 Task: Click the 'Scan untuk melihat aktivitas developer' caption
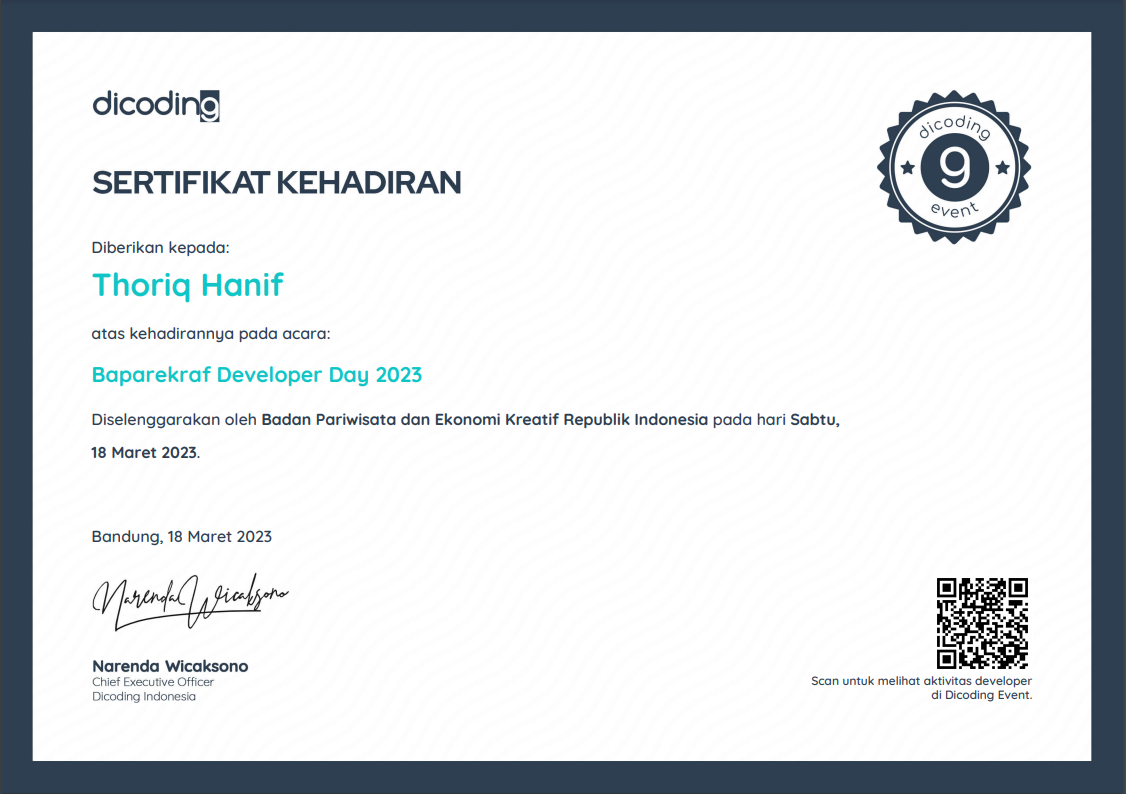point(921,681)
